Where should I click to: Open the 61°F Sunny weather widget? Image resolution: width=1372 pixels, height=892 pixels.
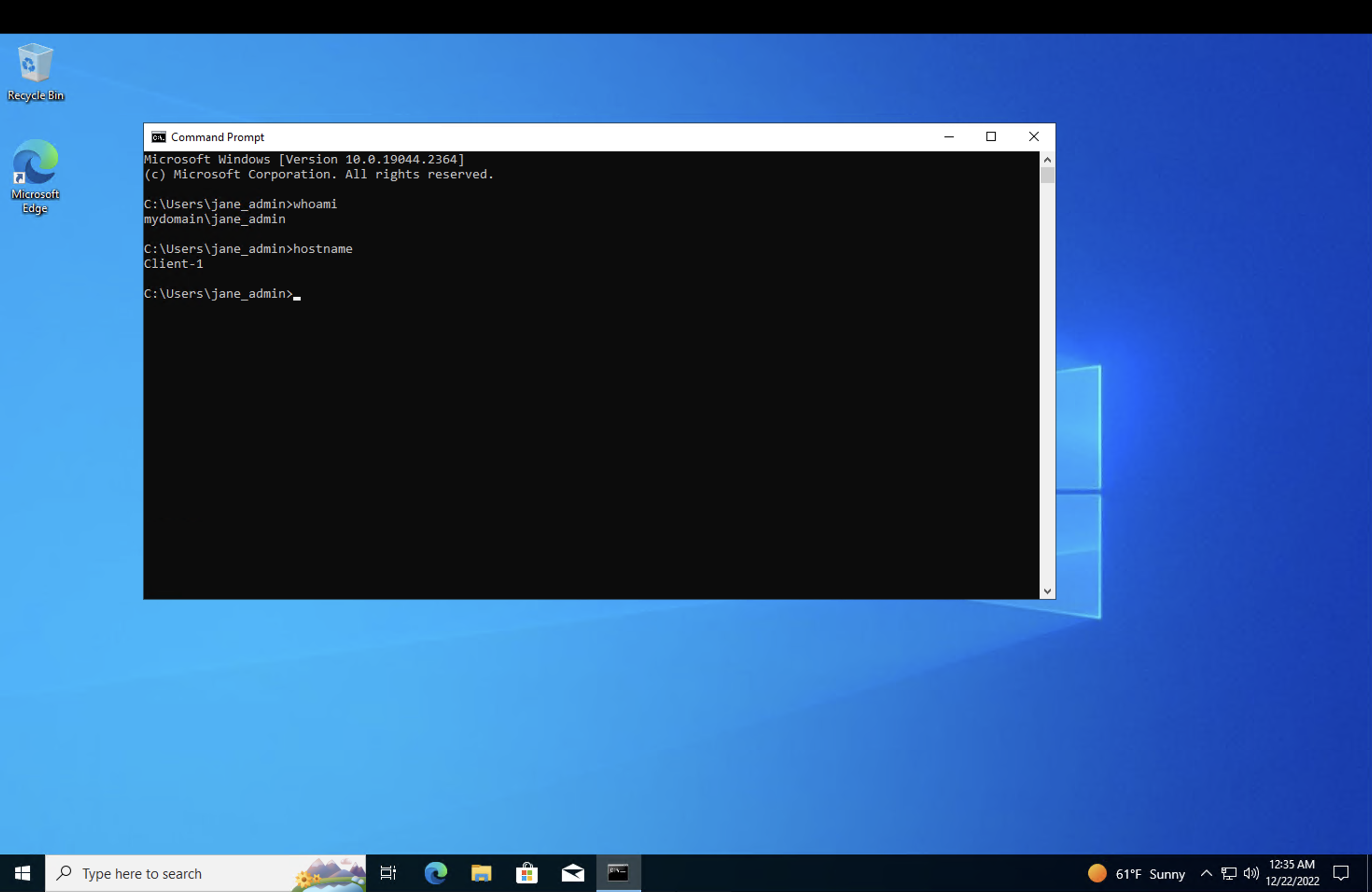(1136, 873)
